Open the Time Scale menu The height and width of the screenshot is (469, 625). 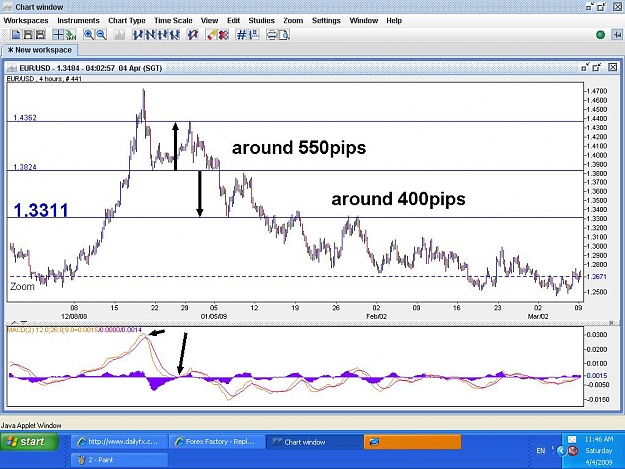click(x=173, y=21)
